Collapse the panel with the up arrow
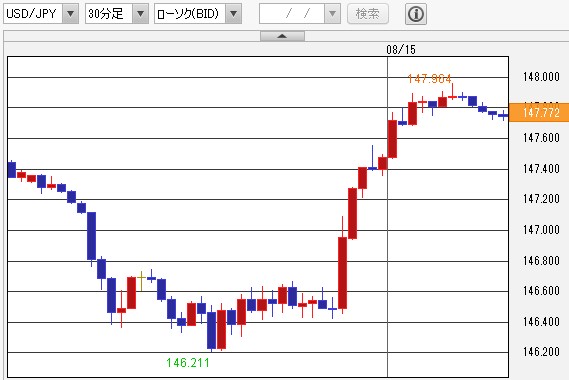Screen dimensions: 569x380 282,36
